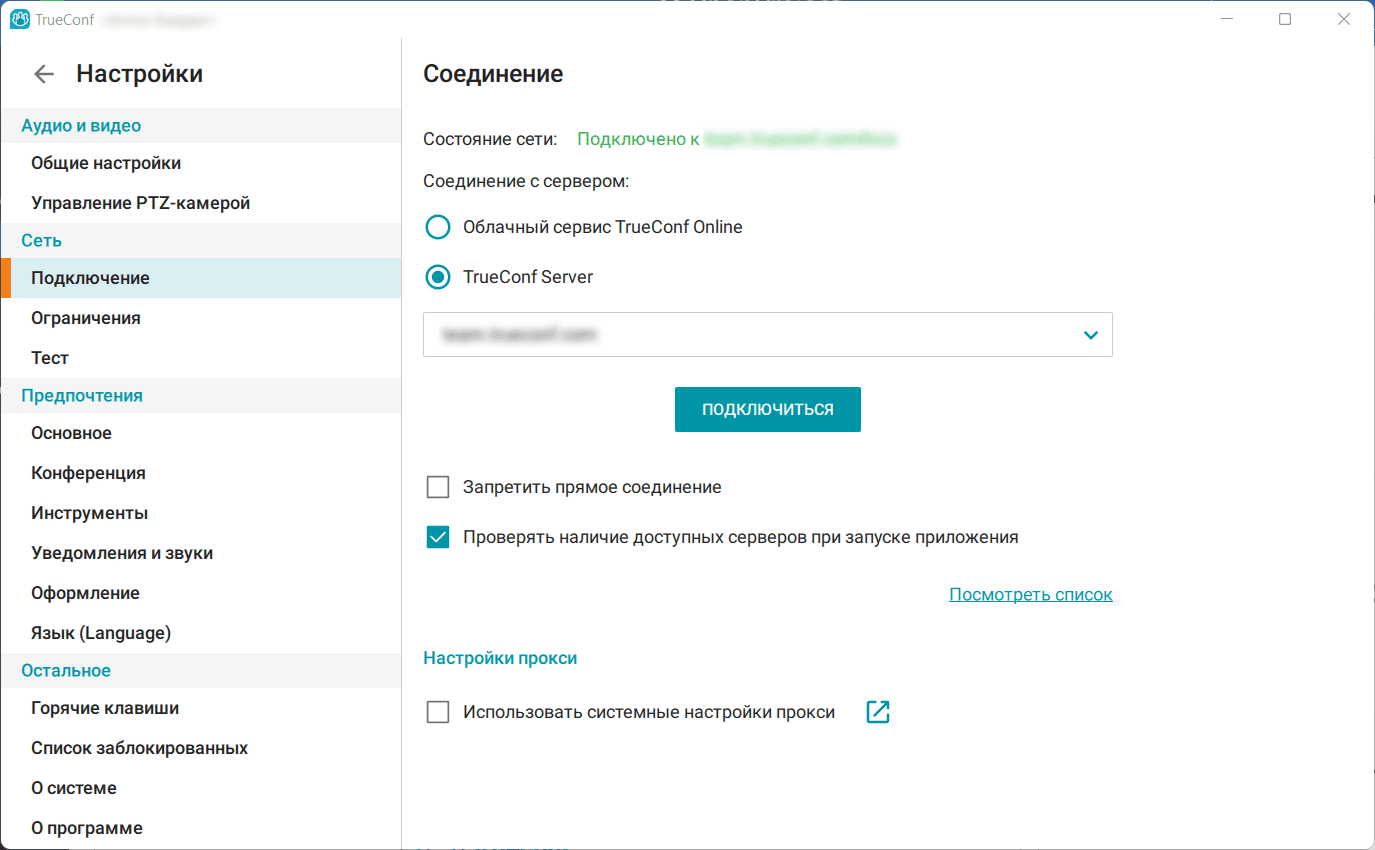View Список заблокированных page
This screenshot has height=850, width=1375.
(x=201, y=748)
